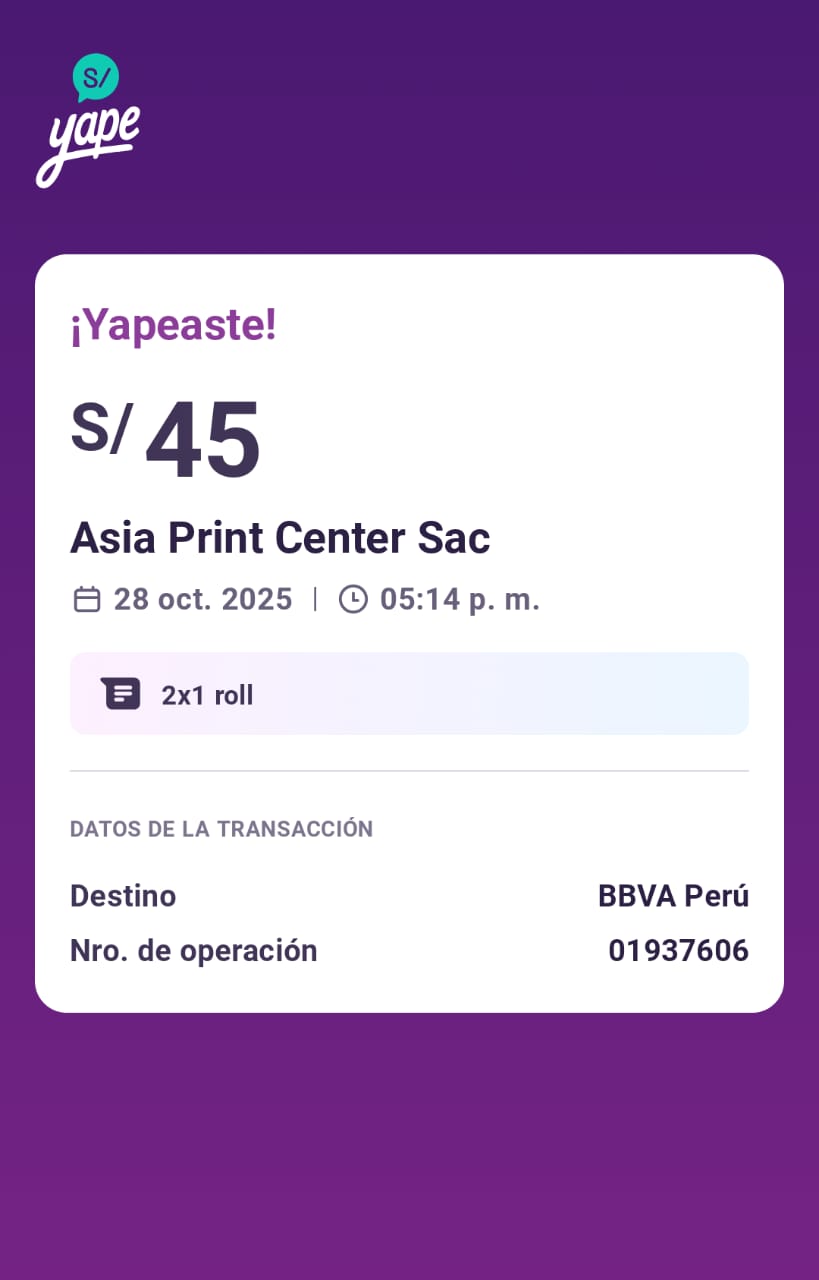Click the date 28 oct. 2025
Screen dimensions: 819x1280
[203, 599]
